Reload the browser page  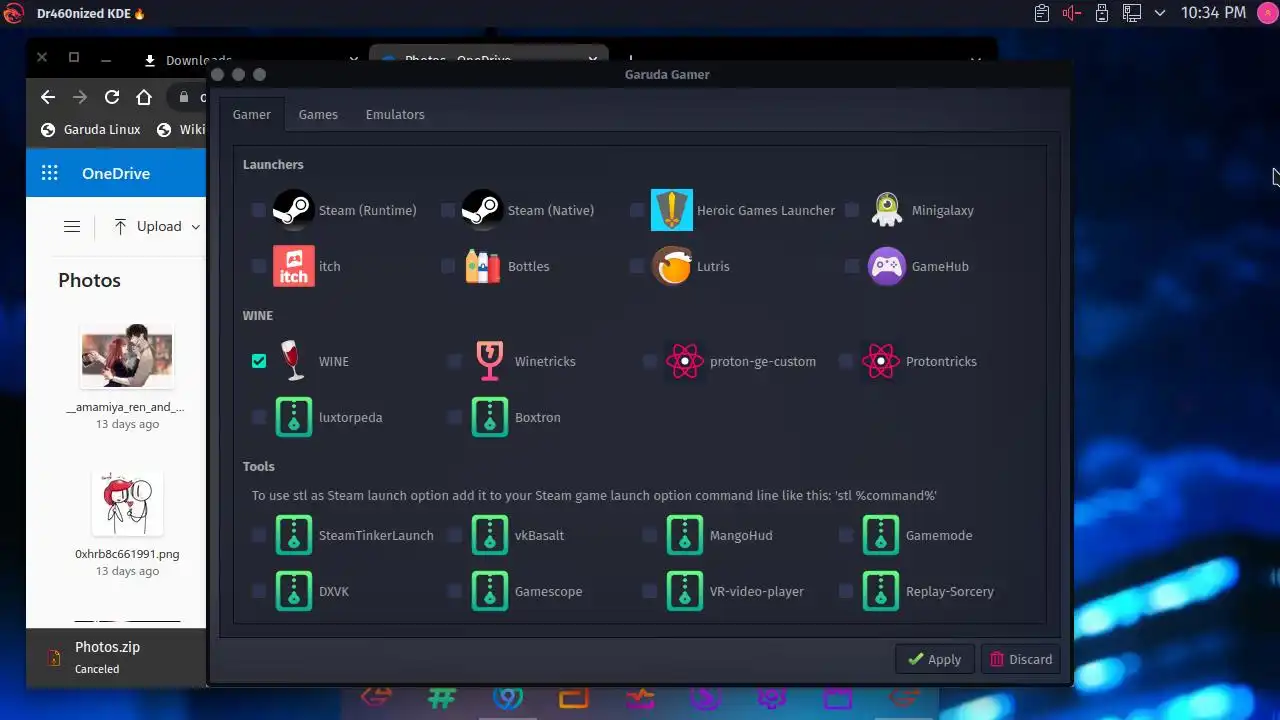112,97
